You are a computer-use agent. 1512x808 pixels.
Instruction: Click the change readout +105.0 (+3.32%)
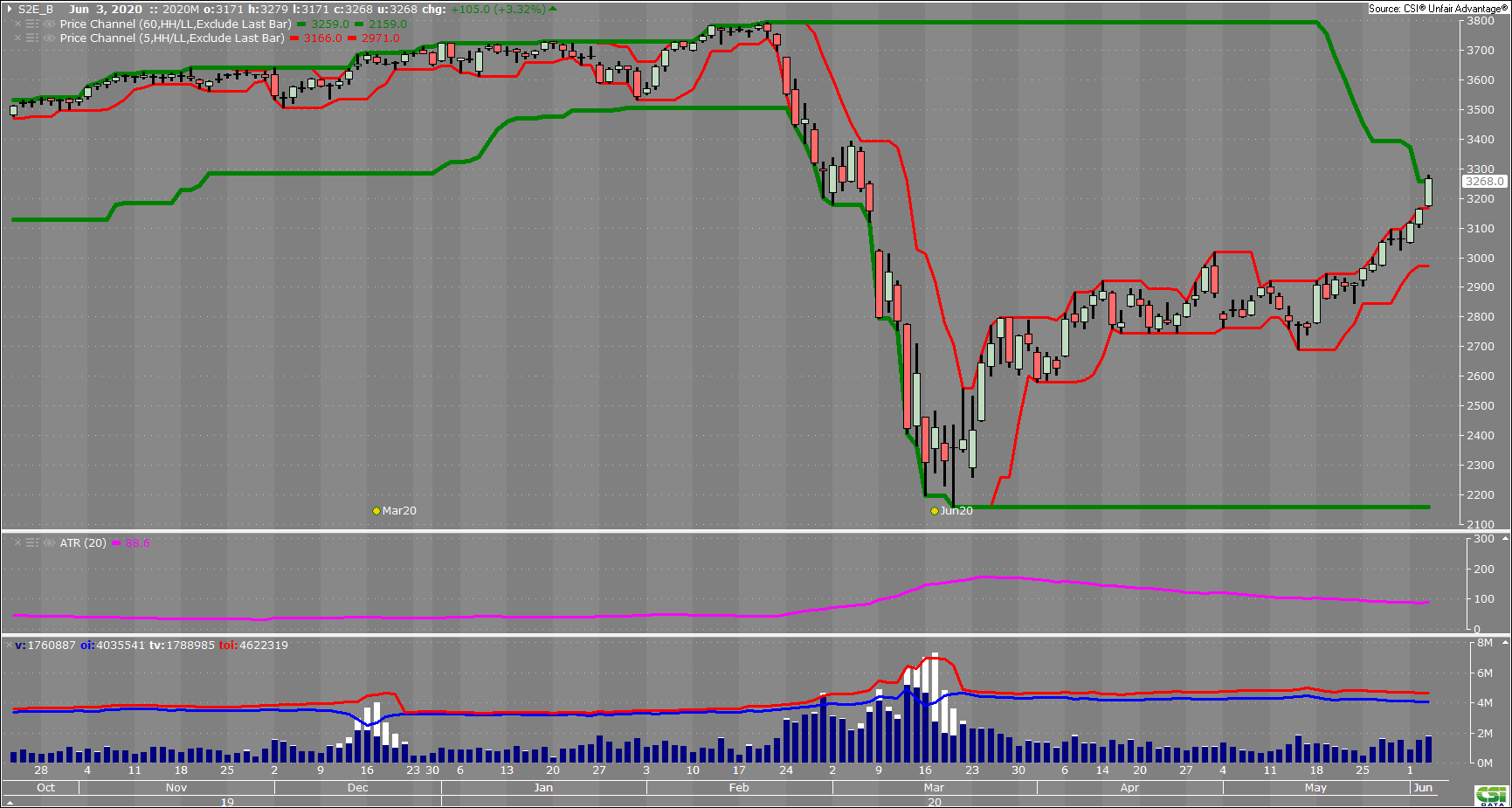coord(498,9)
